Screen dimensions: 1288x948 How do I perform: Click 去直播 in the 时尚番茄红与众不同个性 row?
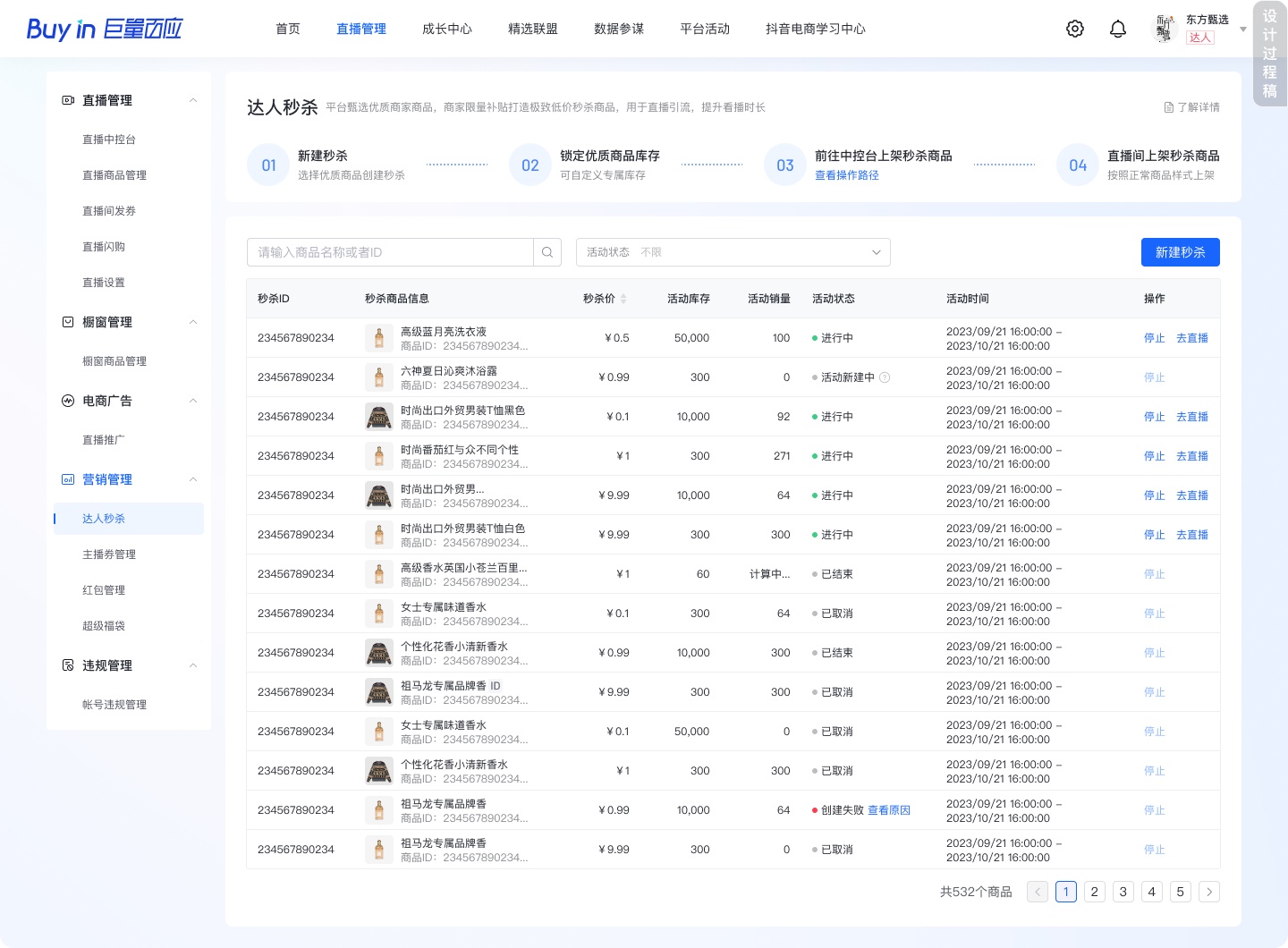pos(1192,456)
